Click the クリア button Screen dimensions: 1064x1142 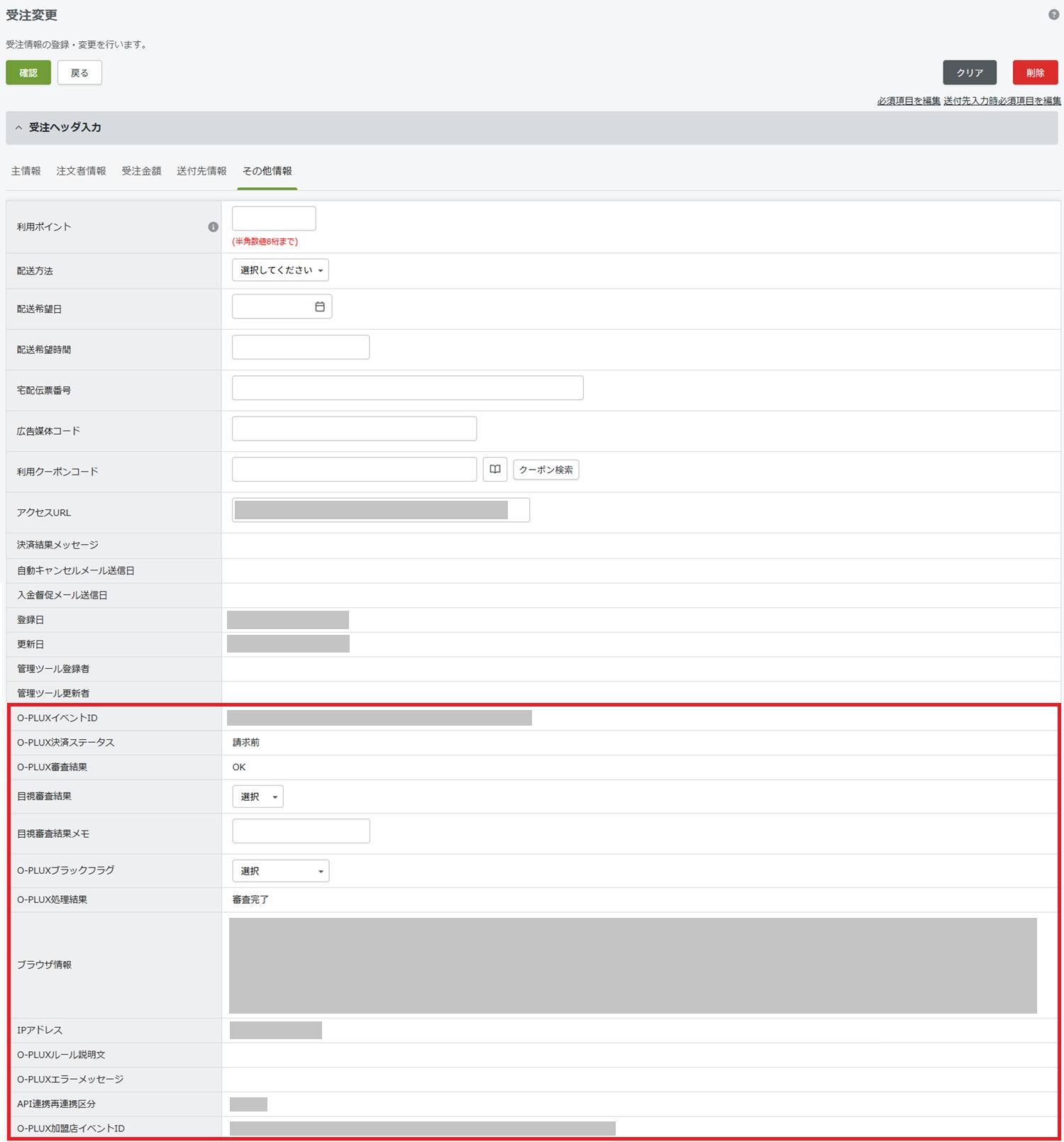coord(970,72)
